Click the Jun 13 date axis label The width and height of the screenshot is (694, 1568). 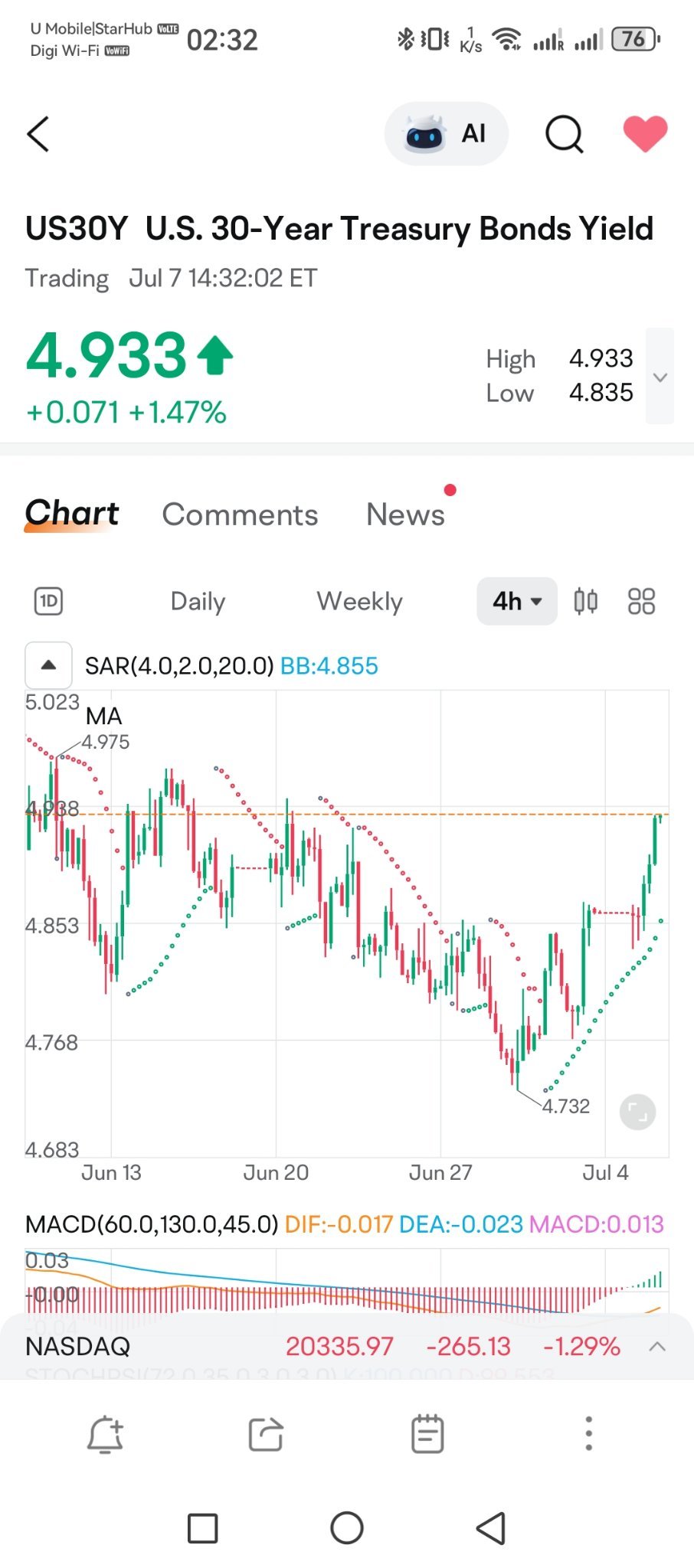pos(111,1173)
